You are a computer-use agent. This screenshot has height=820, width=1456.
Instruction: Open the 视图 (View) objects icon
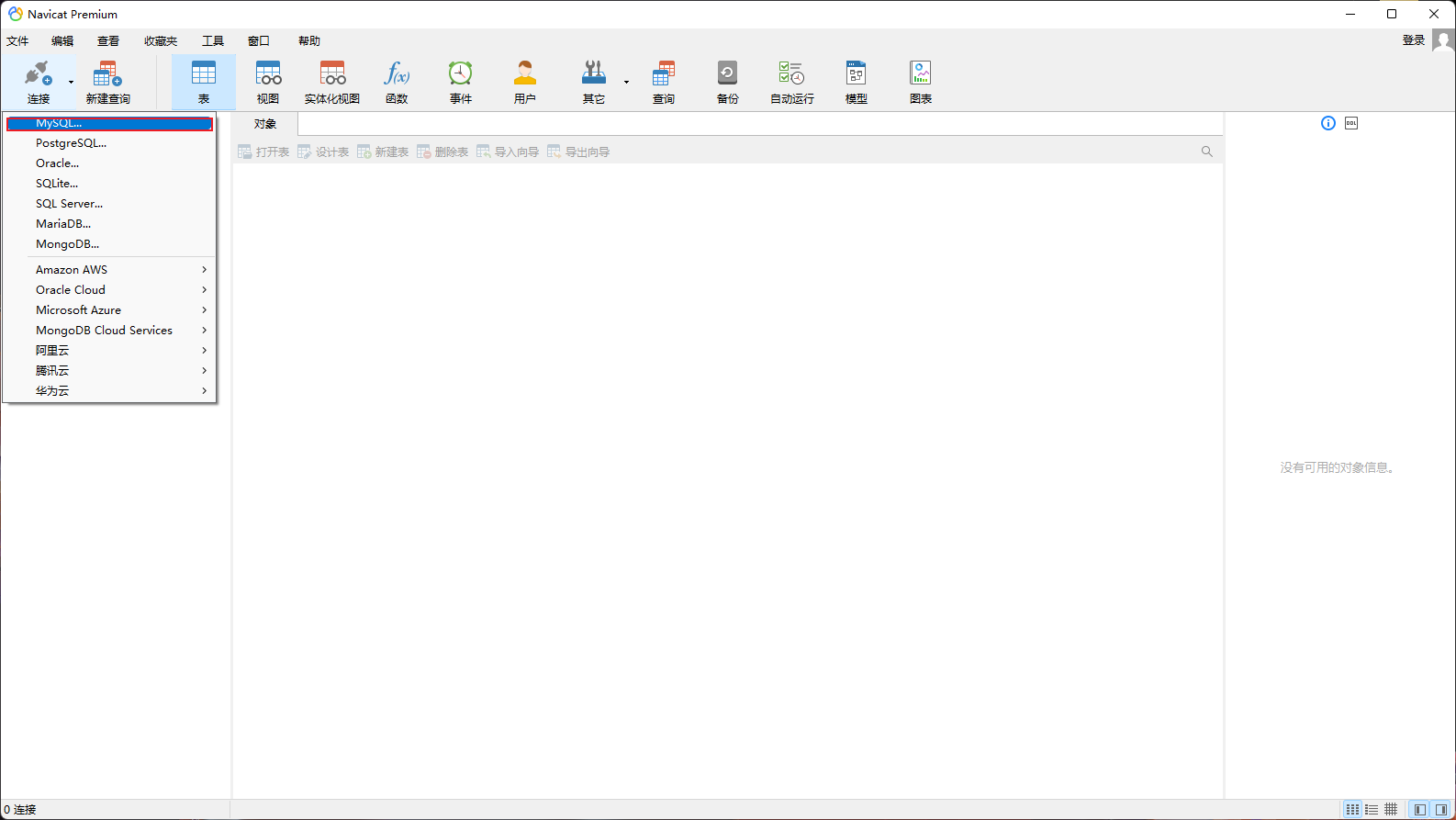point(268,82)
